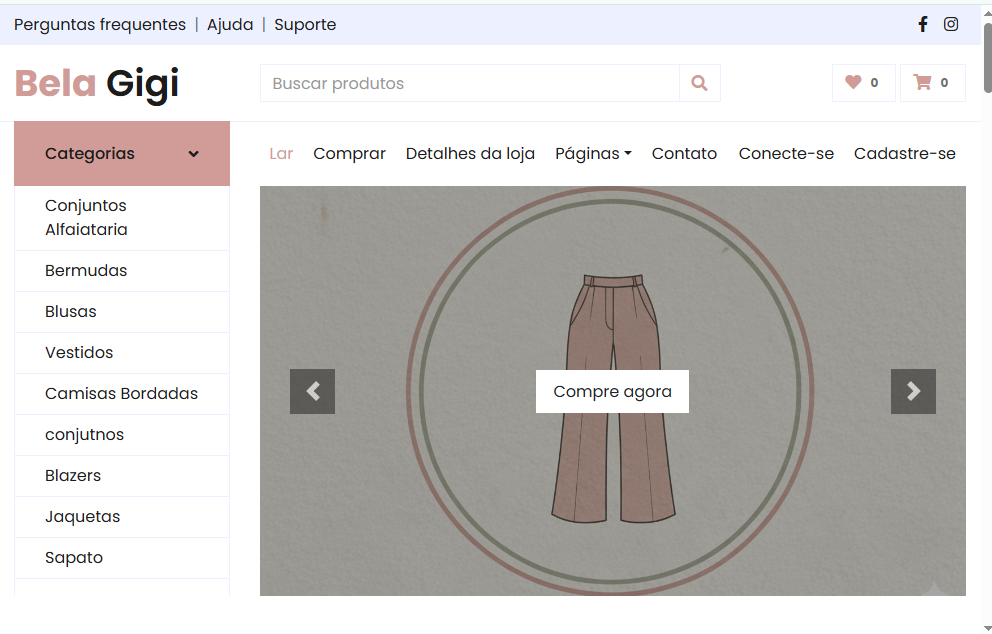Expand the Páginas dropdown menu
992x634 pixels.
click(x=593, y=154)
